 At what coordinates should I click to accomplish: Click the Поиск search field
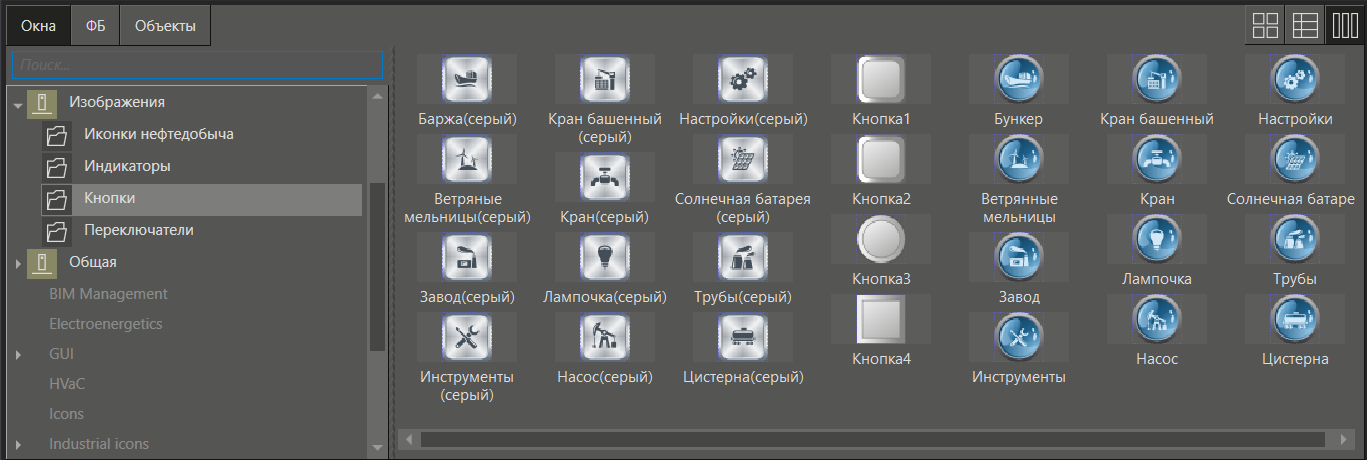point(197,64)
